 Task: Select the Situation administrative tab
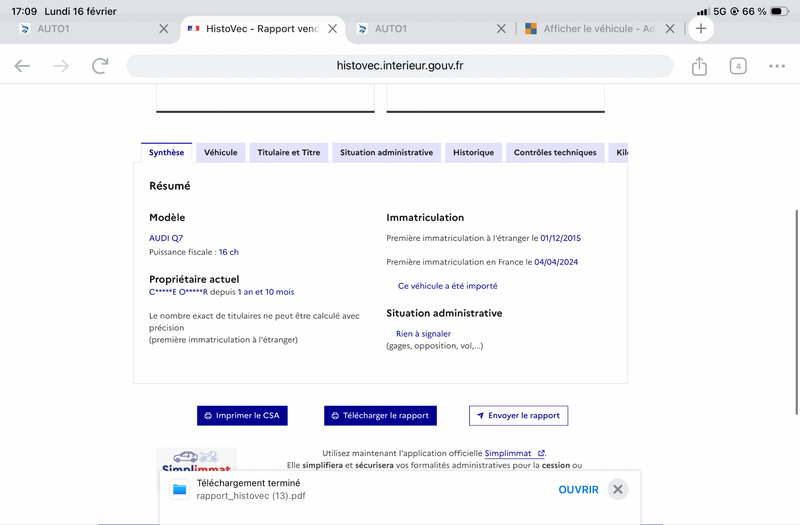tap(386, 153)
